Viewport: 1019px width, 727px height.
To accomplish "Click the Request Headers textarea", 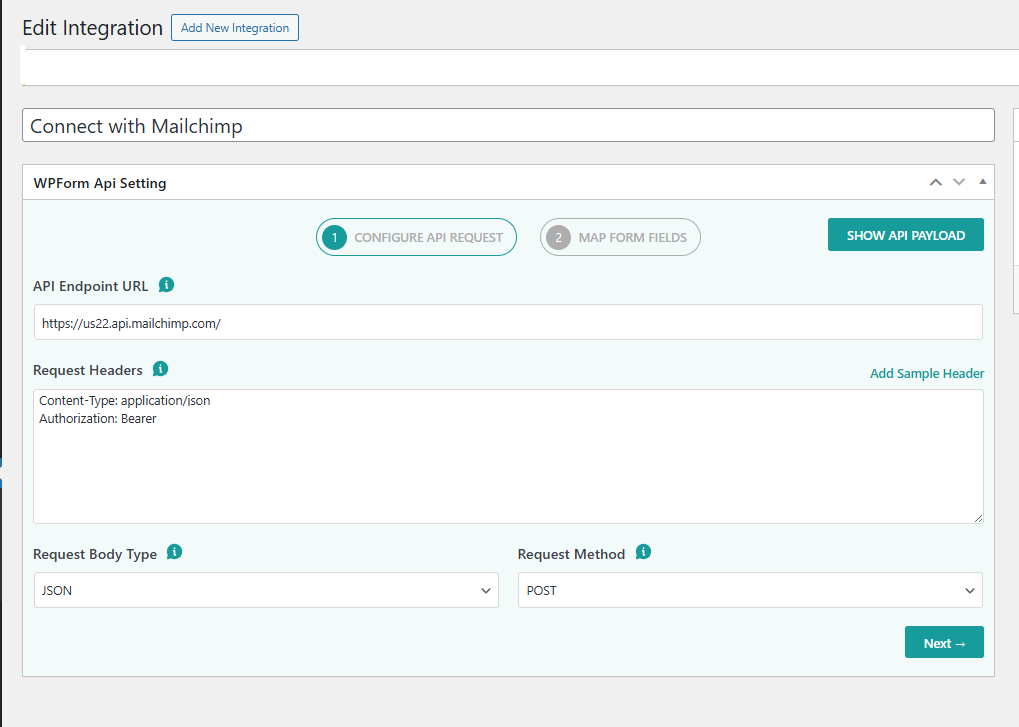I will coord(508,455).
